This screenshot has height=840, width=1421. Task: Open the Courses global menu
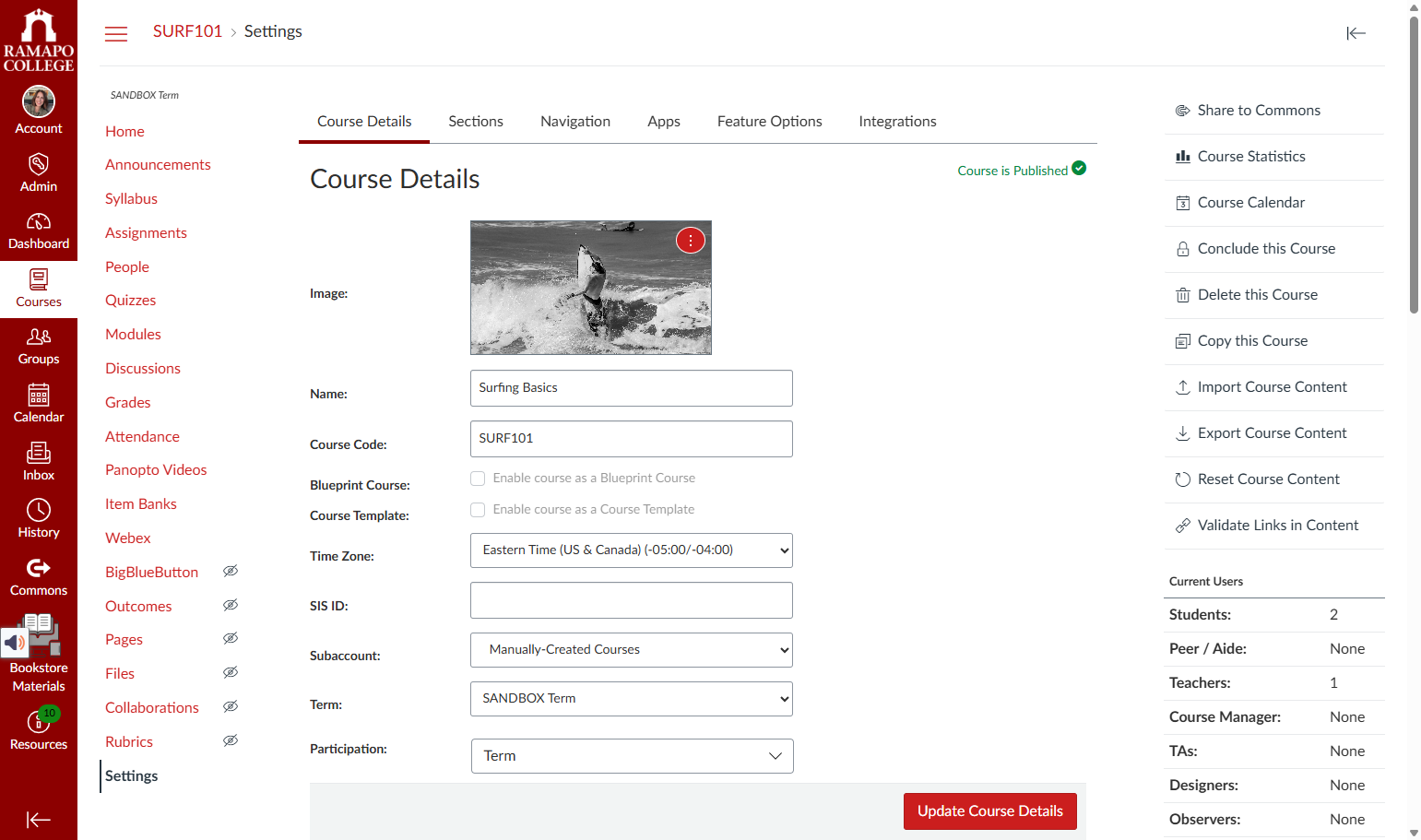point(39,290)
